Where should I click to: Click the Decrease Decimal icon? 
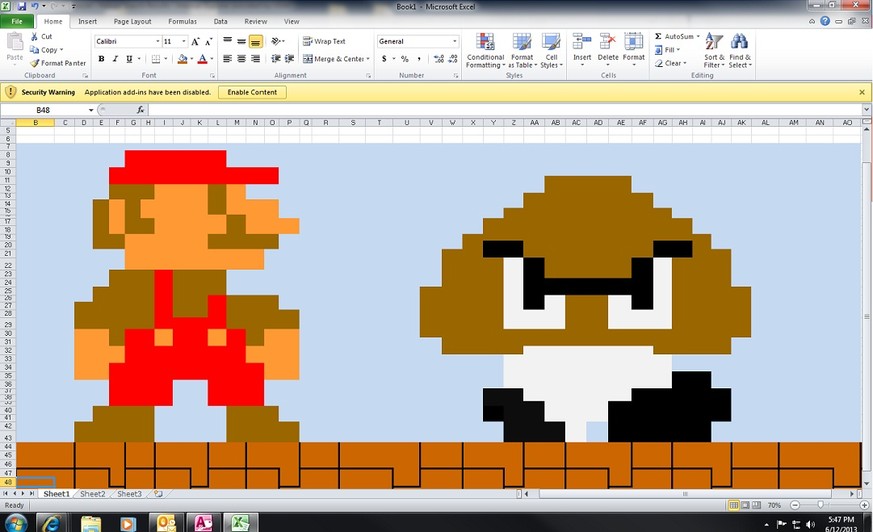[453, 59]
